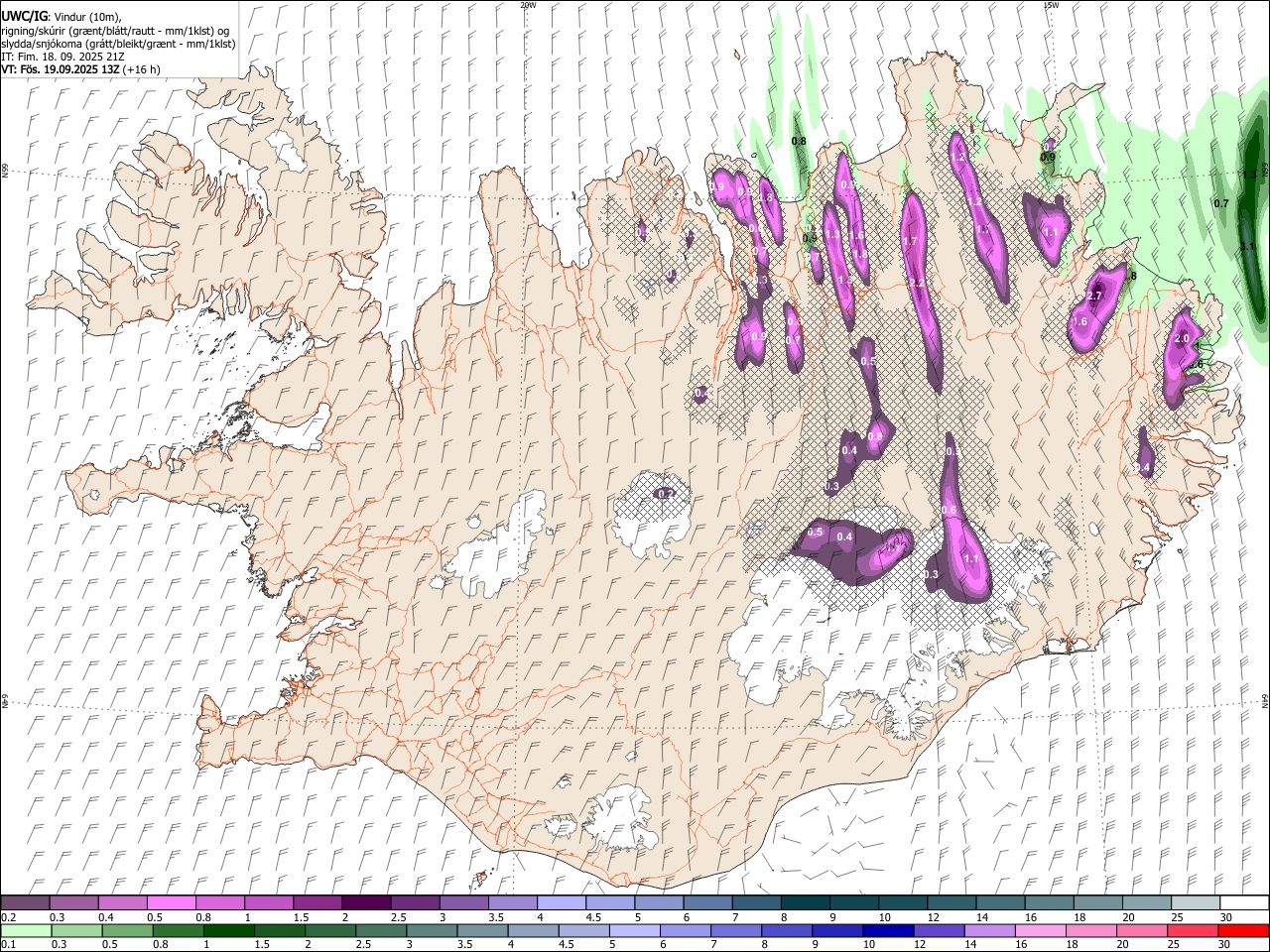Click the snow-legend swatch starting at 12

coord(951,903)
